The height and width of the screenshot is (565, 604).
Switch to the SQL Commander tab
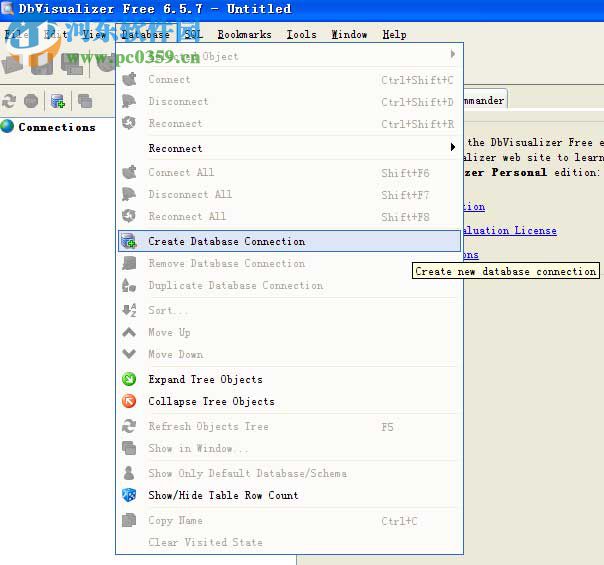[x=485, y=100]
